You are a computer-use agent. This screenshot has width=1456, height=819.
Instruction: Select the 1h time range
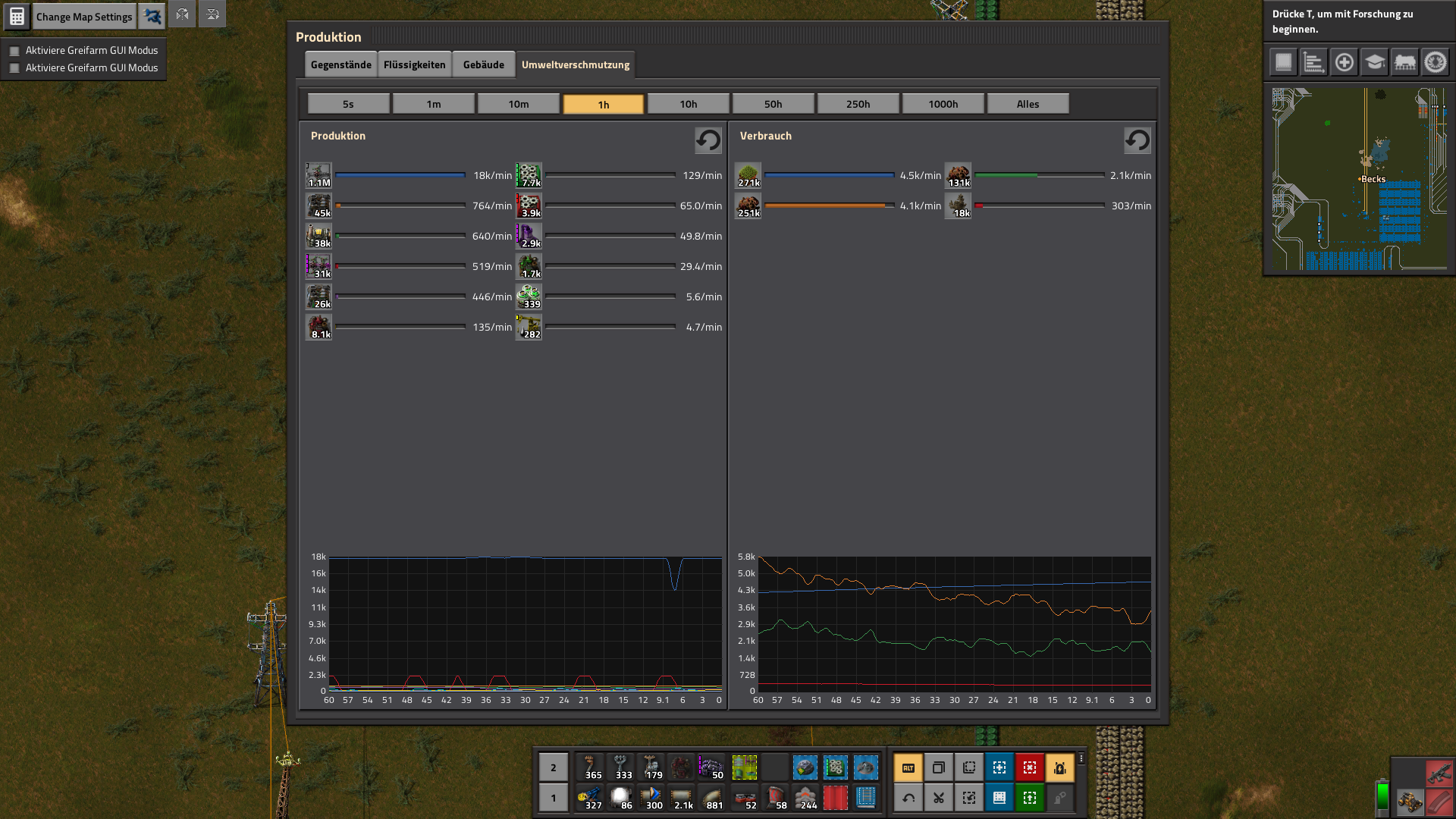pyautogui.click(x=604, y=104)
